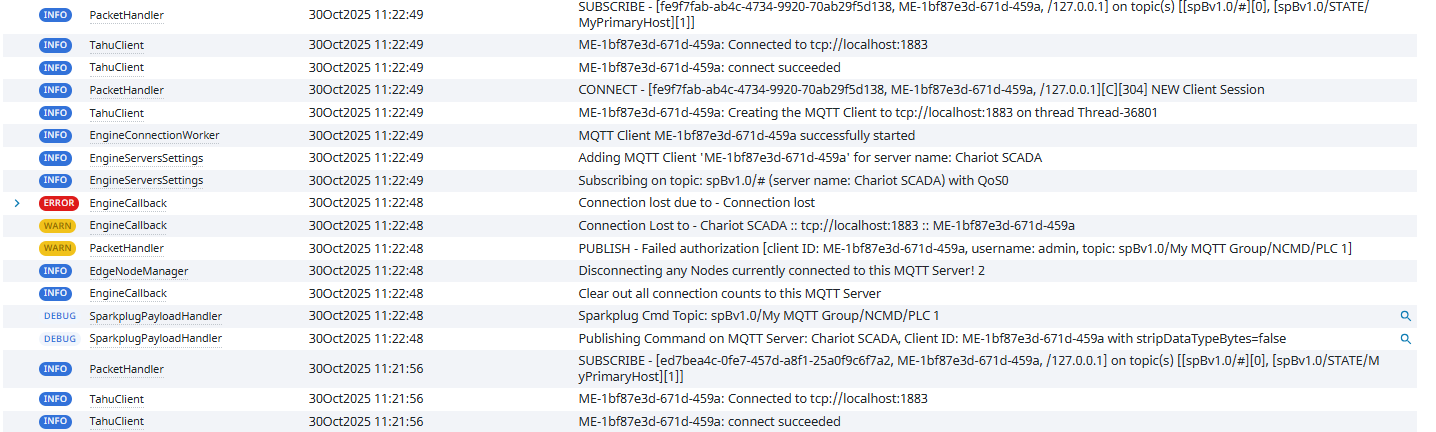Screen dimensions: 1436x432
Task: Click WARN badge on EngineCallback Connection Lost row
Action: pyautogui.click(x=57, y=226)
